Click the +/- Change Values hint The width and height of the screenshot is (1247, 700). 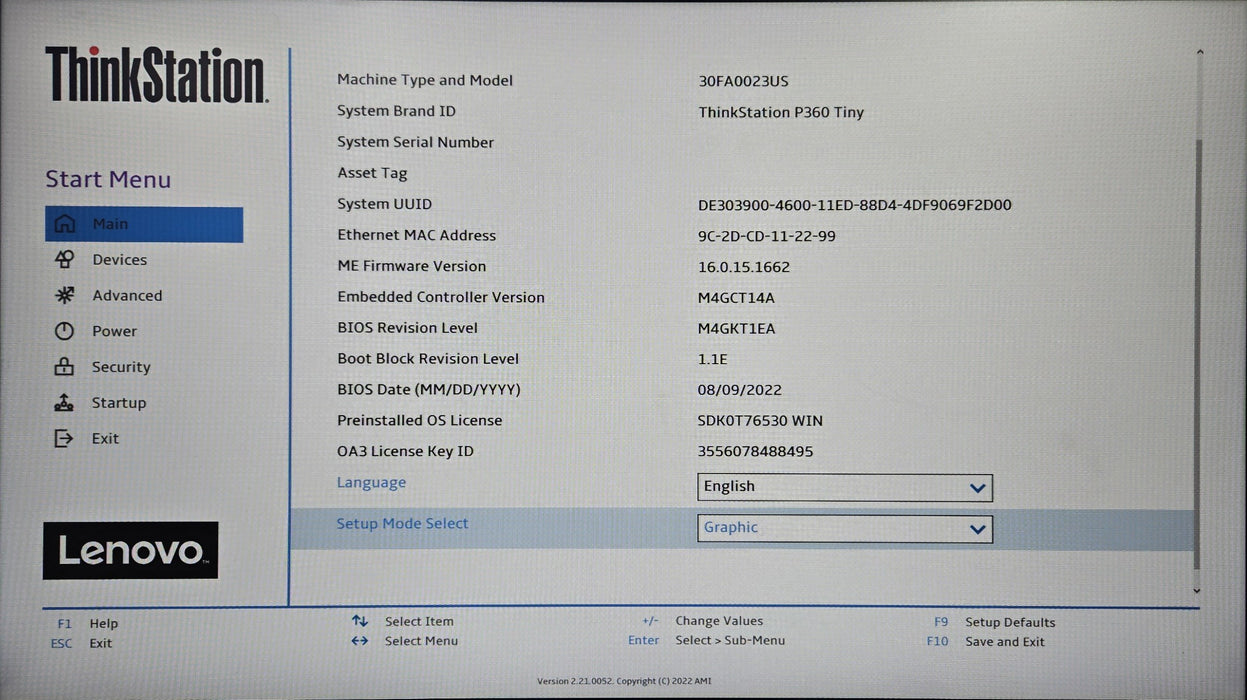tap(702, 621)
